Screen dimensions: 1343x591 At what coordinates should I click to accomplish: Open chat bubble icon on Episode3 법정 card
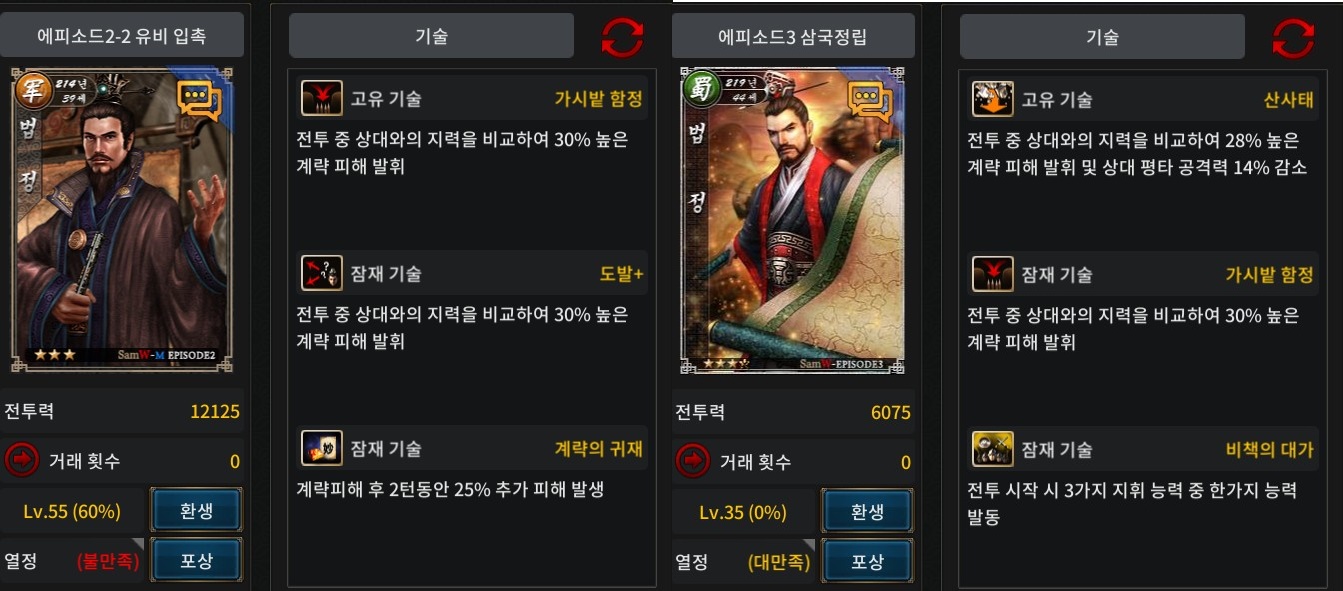870,101
